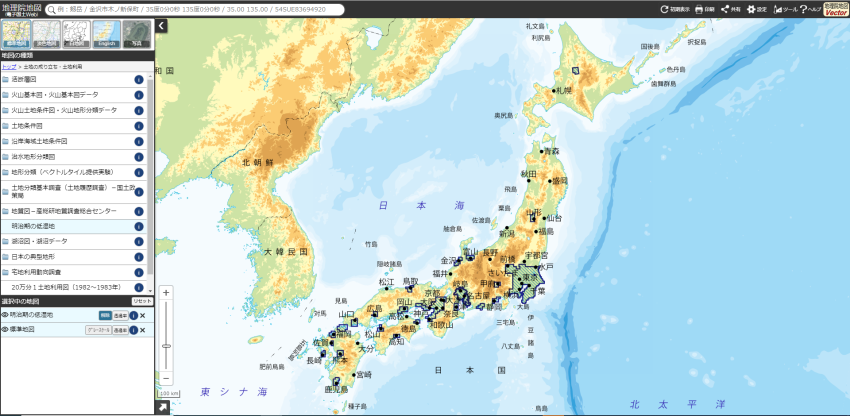This screenshot has width=850, height=416.
Task: Select the 淡色地図 base map thumbnail
Action: (46, 34)
